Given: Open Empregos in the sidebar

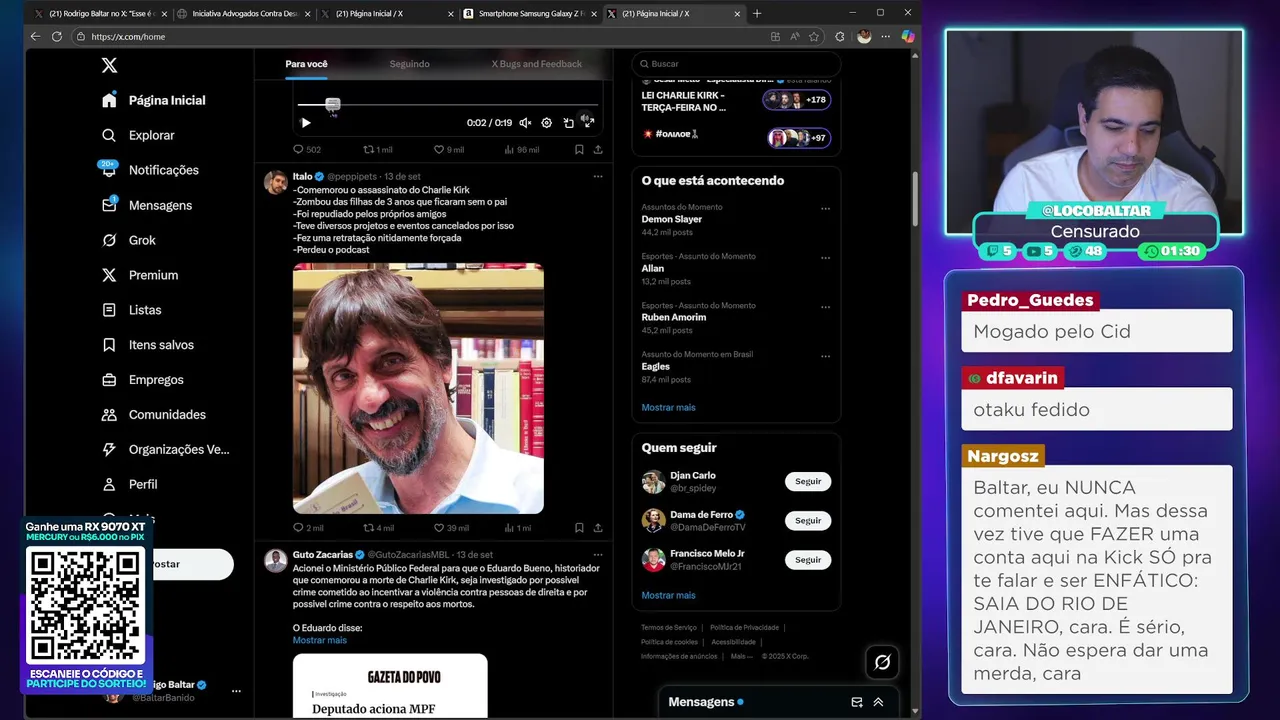Looking at the screenshot, I should [x=142, y=380].
